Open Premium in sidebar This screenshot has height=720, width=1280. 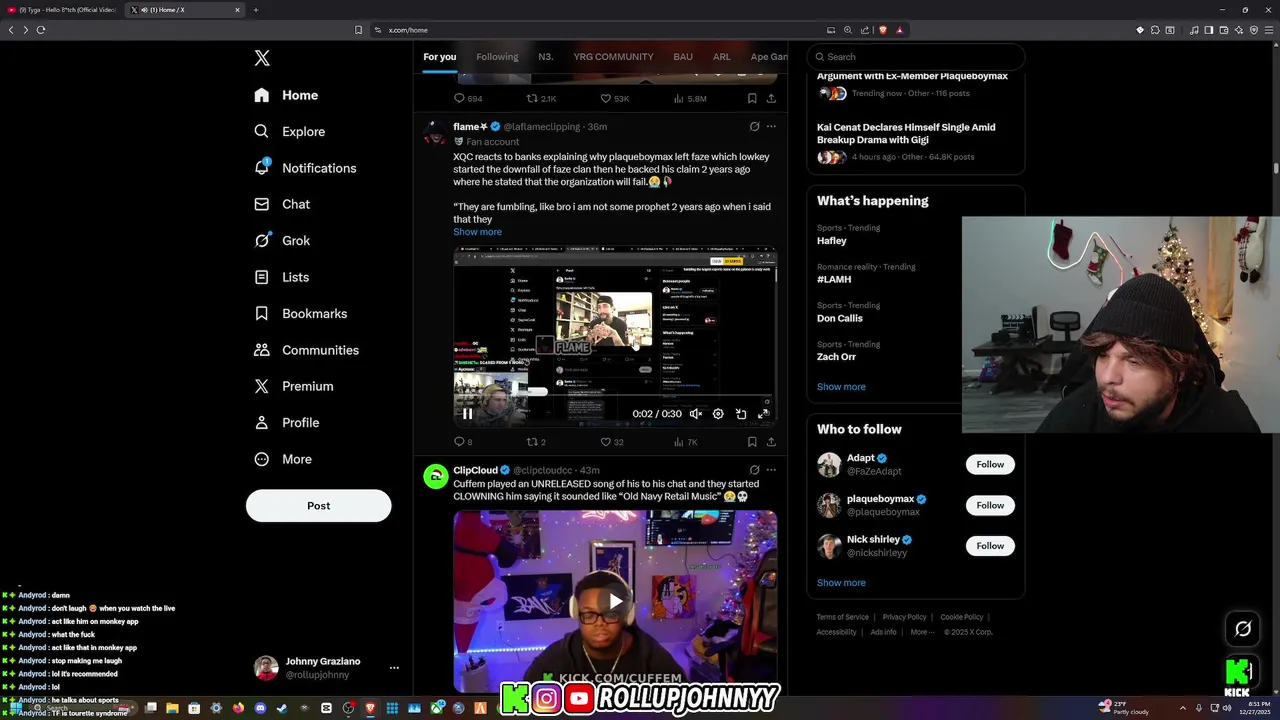(x=293, y=386)
